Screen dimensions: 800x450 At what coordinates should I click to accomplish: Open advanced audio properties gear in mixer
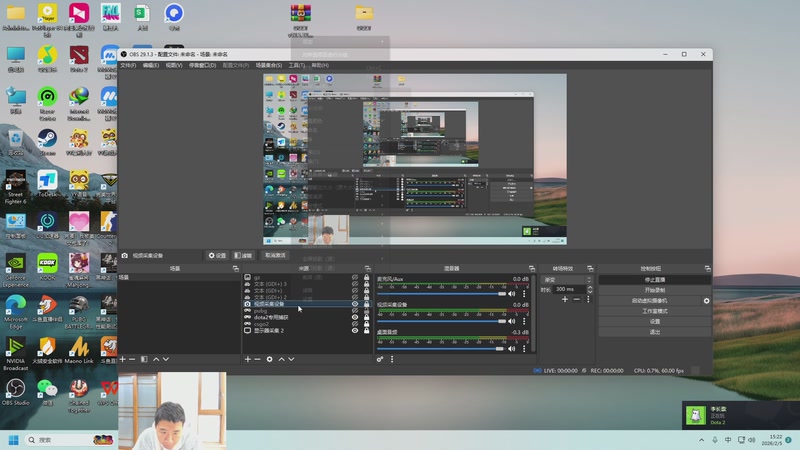click(x=380, y=359)
